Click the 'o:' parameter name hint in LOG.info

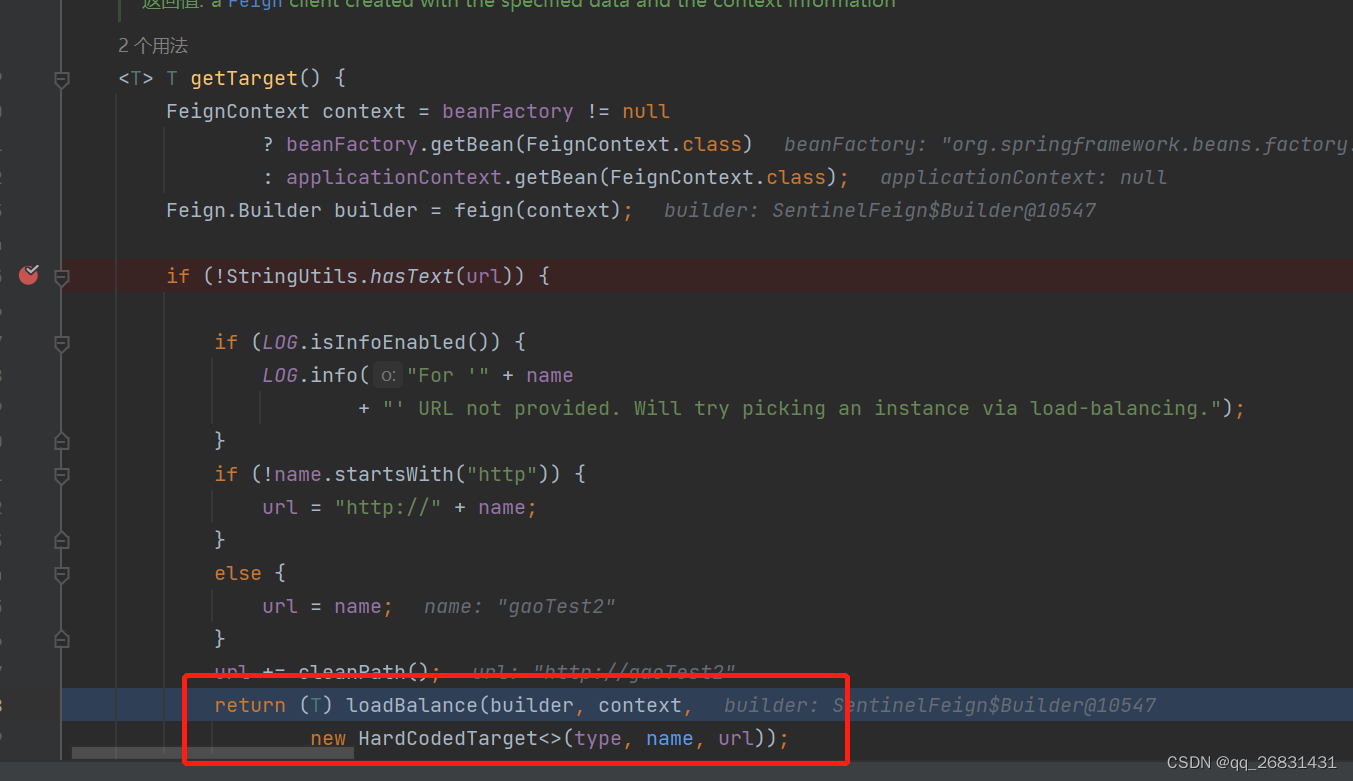[388, 376]
